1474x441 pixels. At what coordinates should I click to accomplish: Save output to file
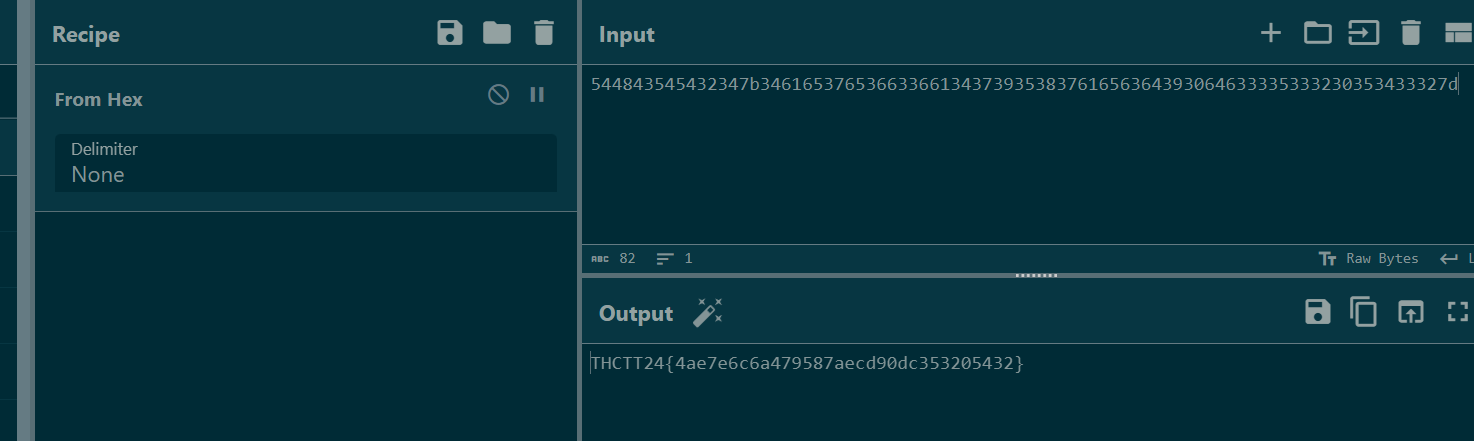pyautogui.click(x=1318, y=312)
